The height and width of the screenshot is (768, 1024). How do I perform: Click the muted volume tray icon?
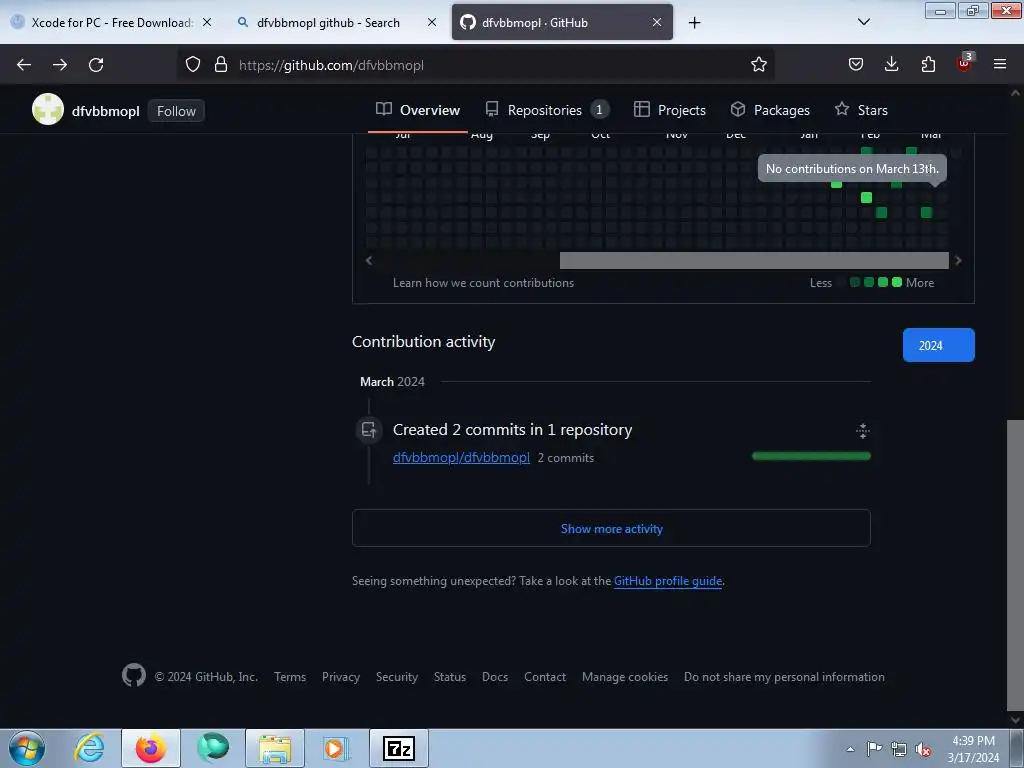coord(923,749)
